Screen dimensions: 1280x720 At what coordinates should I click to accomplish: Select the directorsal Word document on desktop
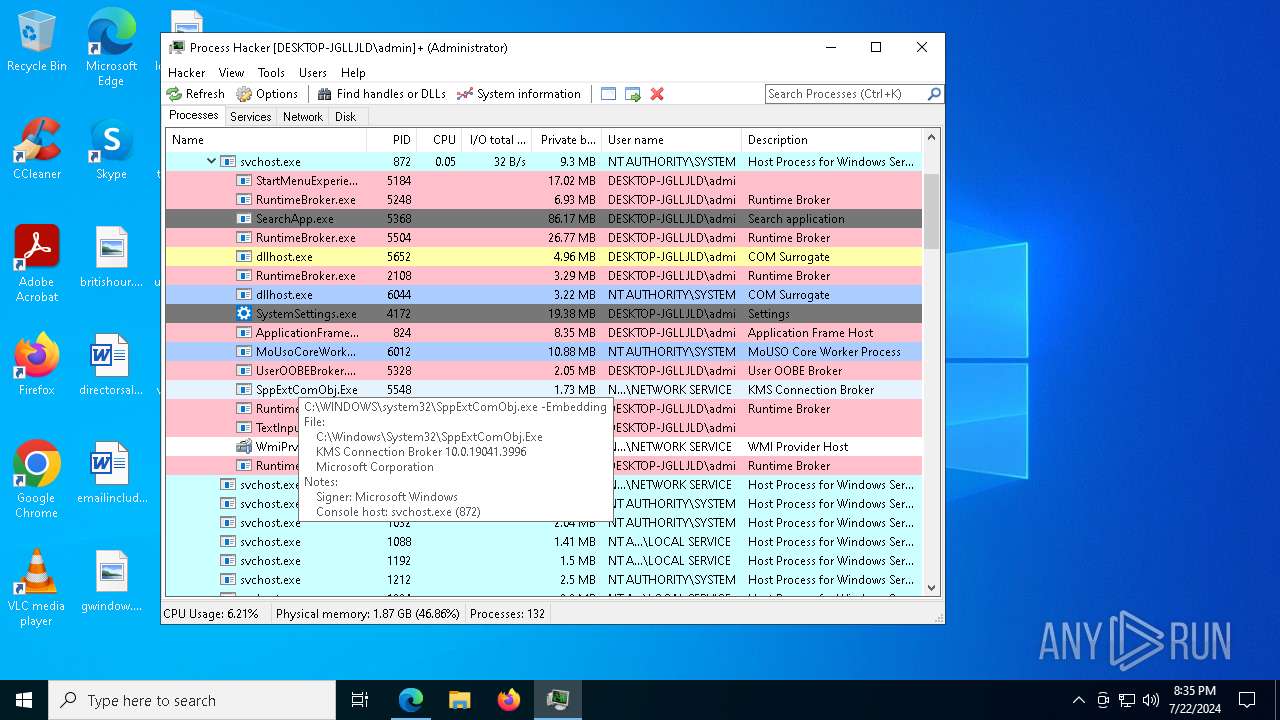tap(111, 365)
